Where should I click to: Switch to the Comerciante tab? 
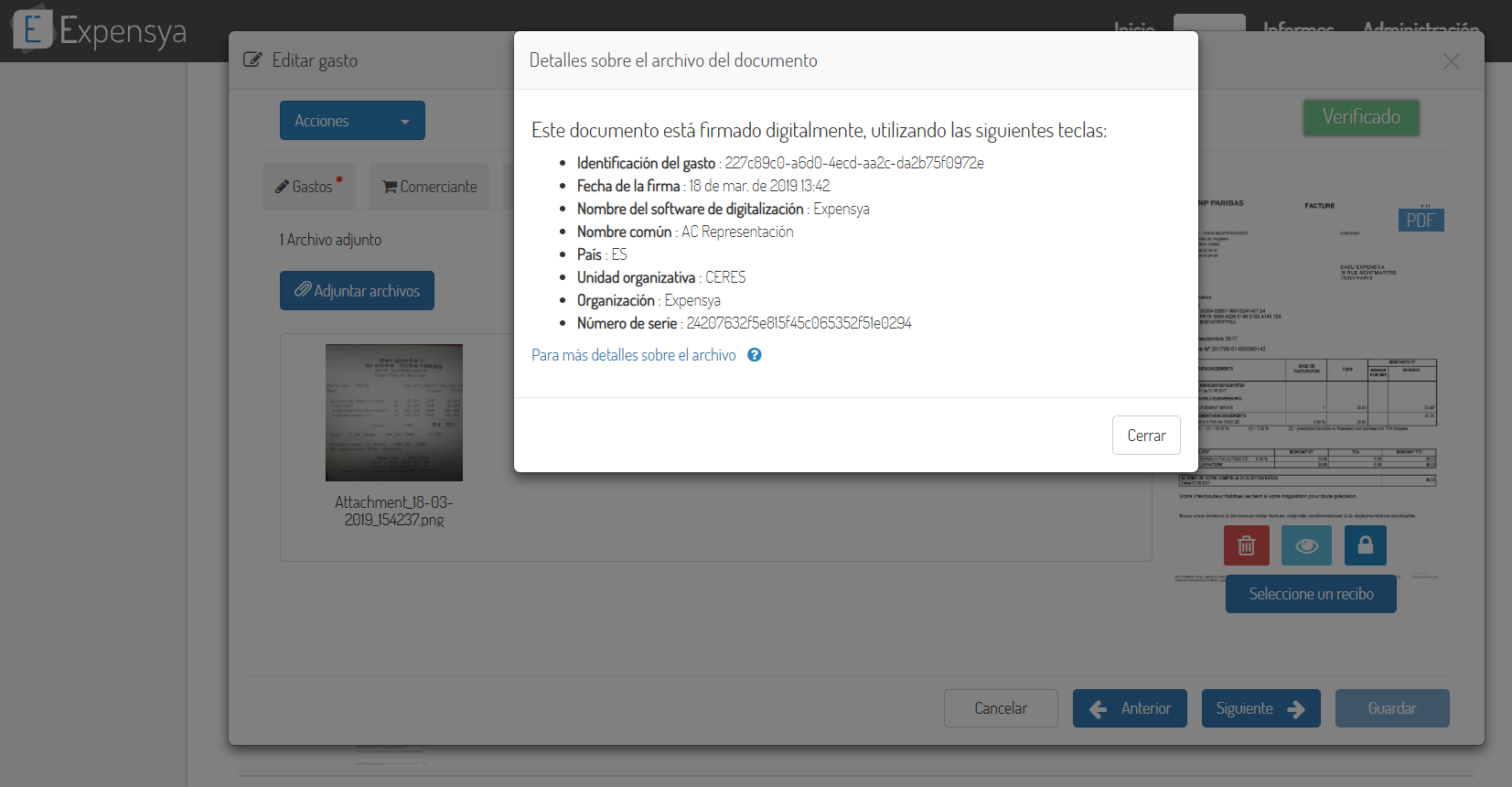click(x=430, y=187)
